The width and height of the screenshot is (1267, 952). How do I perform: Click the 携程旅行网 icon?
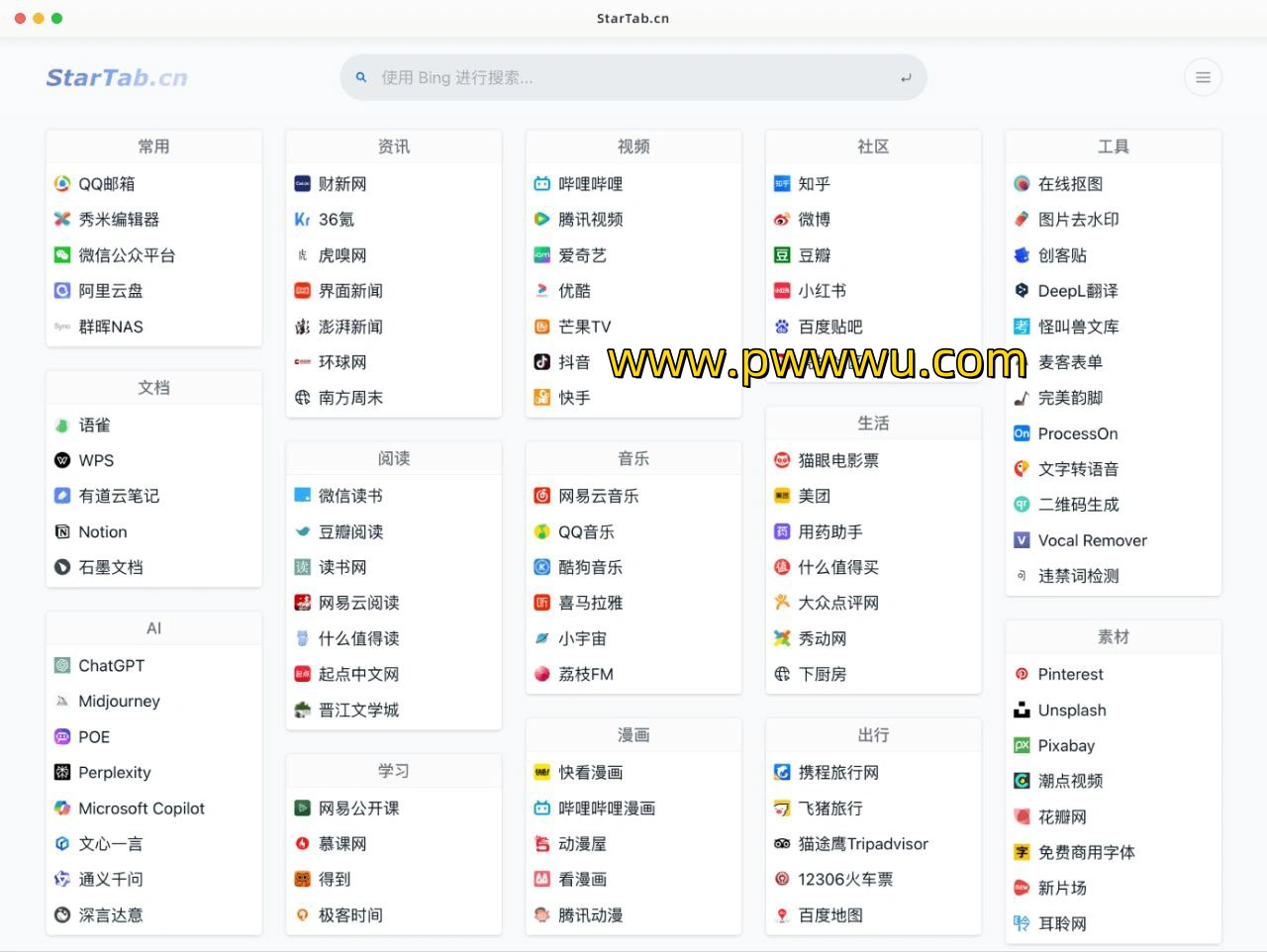782,773
